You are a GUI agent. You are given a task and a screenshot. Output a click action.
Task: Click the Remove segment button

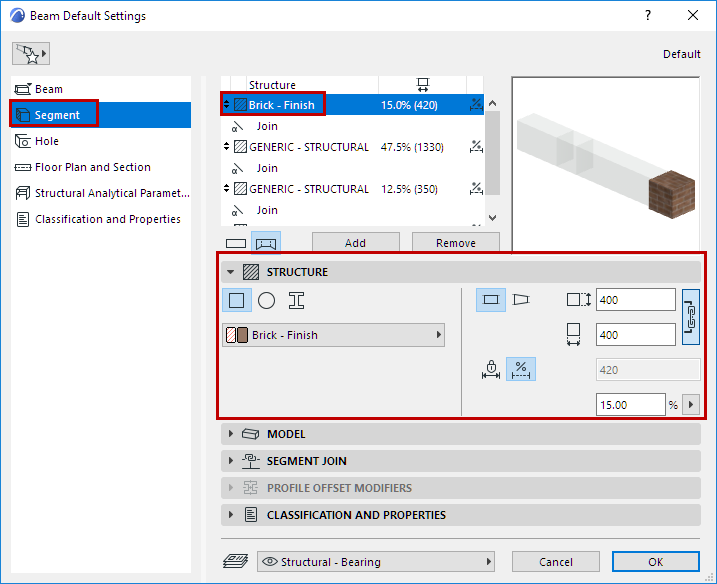[x=455, y=243]
